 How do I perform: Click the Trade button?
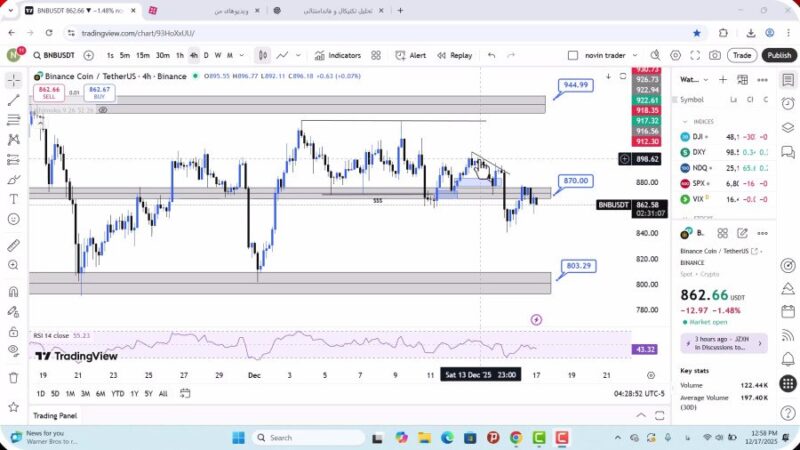[741, 56]
